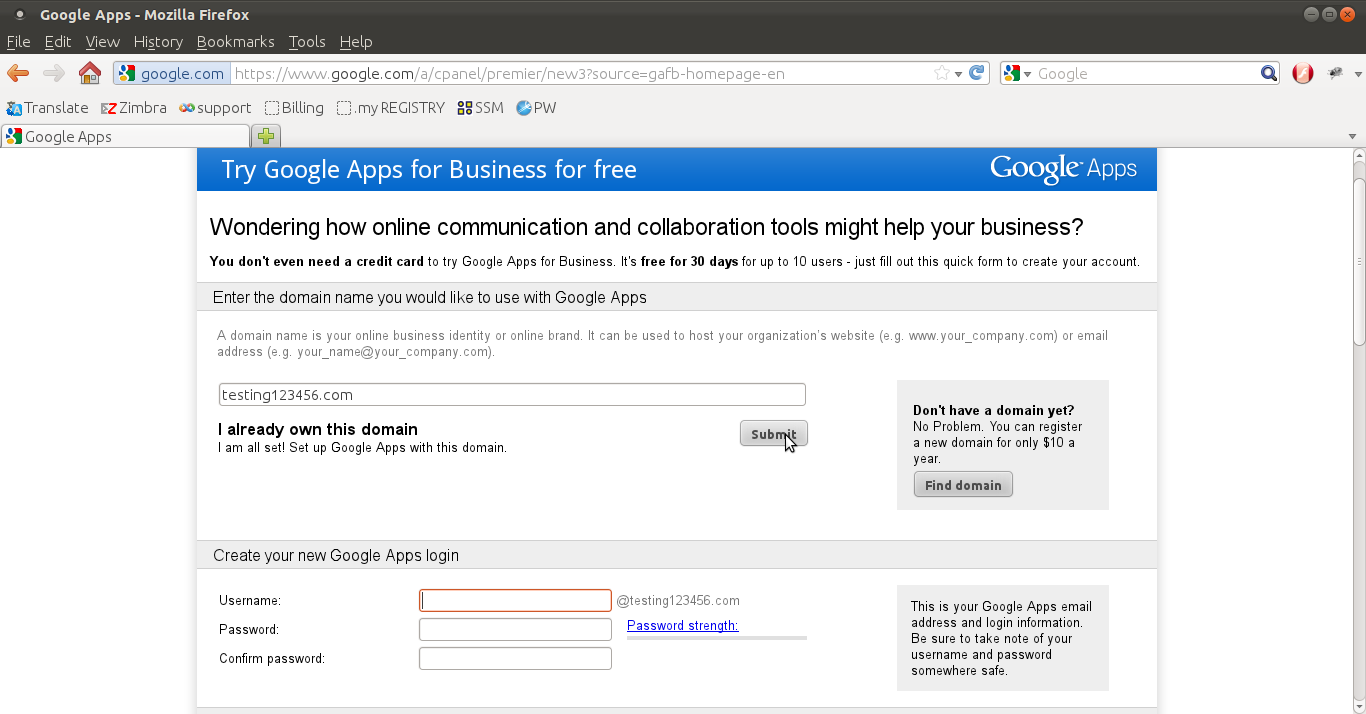Click the "I already own this domain" text
Viewport: 1366px width, 714px height.
click(318, 430)
